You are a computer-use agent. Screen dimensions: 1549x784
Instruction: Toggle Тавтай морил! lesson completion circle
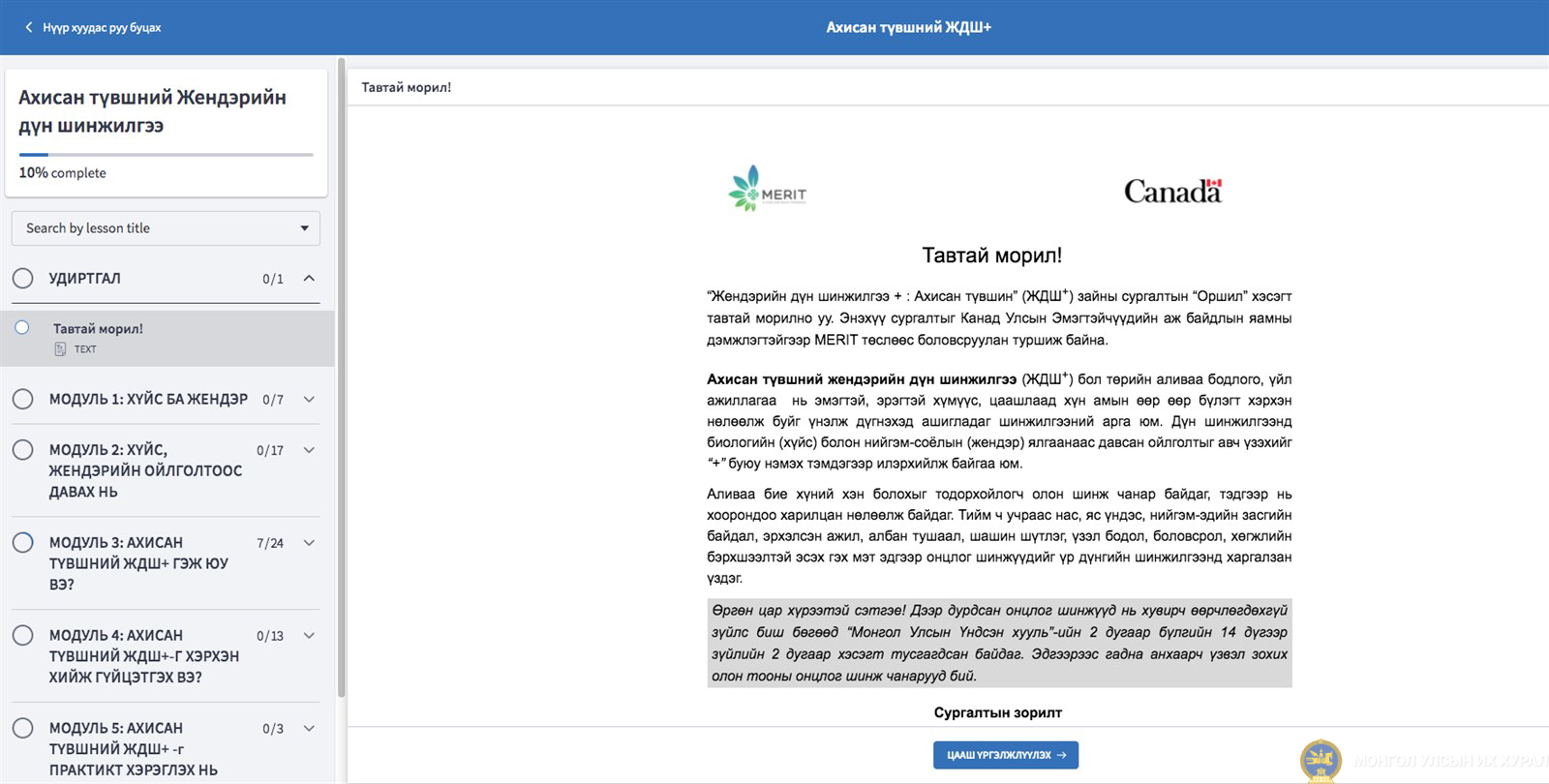click(22, 328)
